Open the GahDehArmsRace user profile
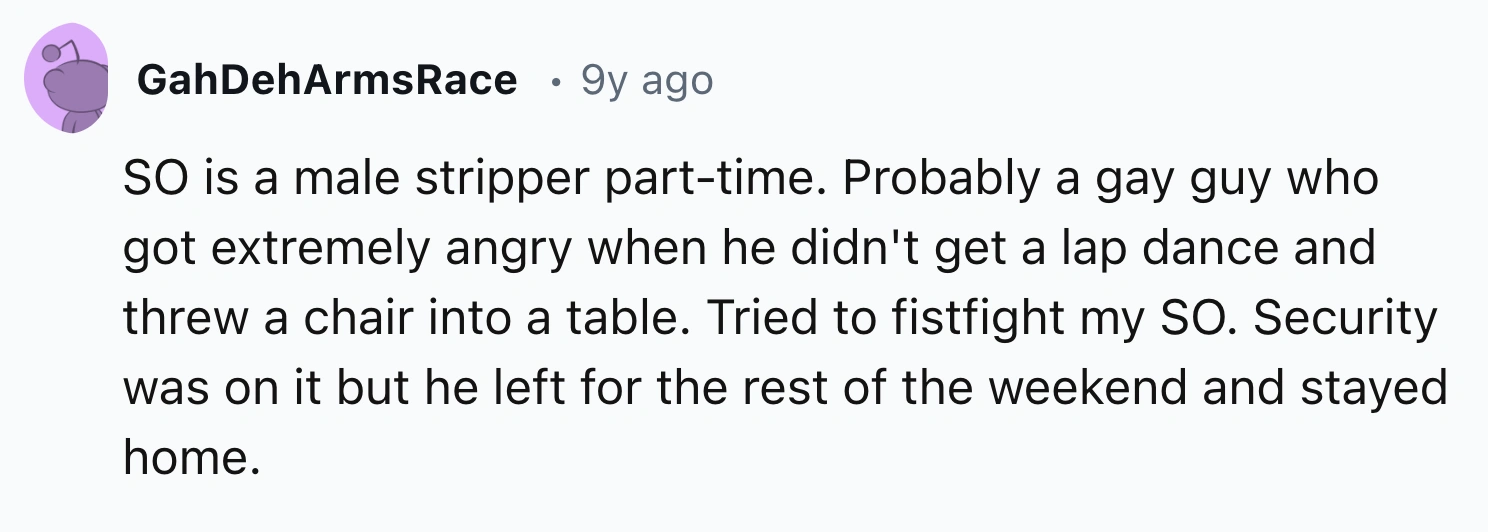 [x=327, y=81]
